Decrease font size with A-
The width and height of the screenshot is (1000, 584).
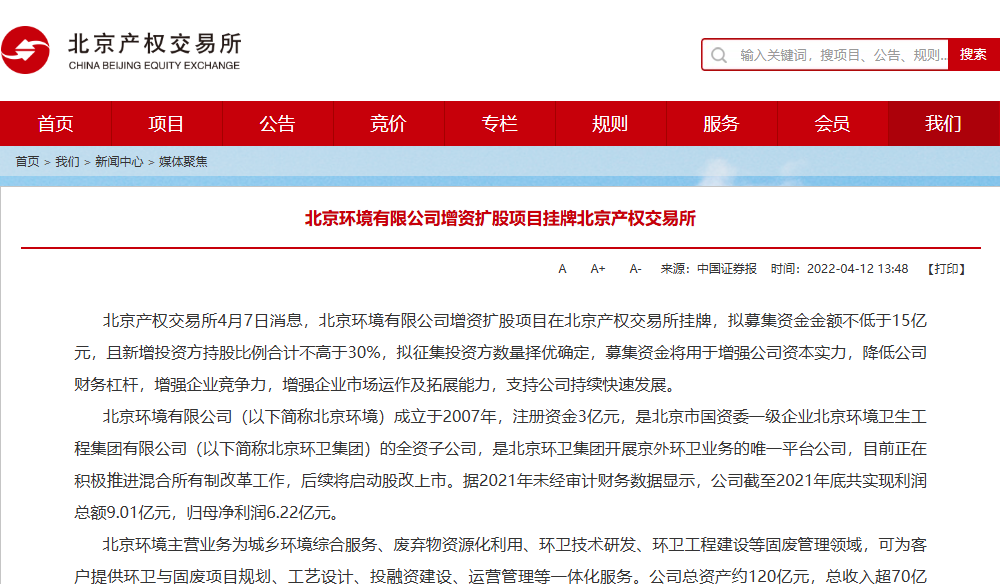pos(635,269)
